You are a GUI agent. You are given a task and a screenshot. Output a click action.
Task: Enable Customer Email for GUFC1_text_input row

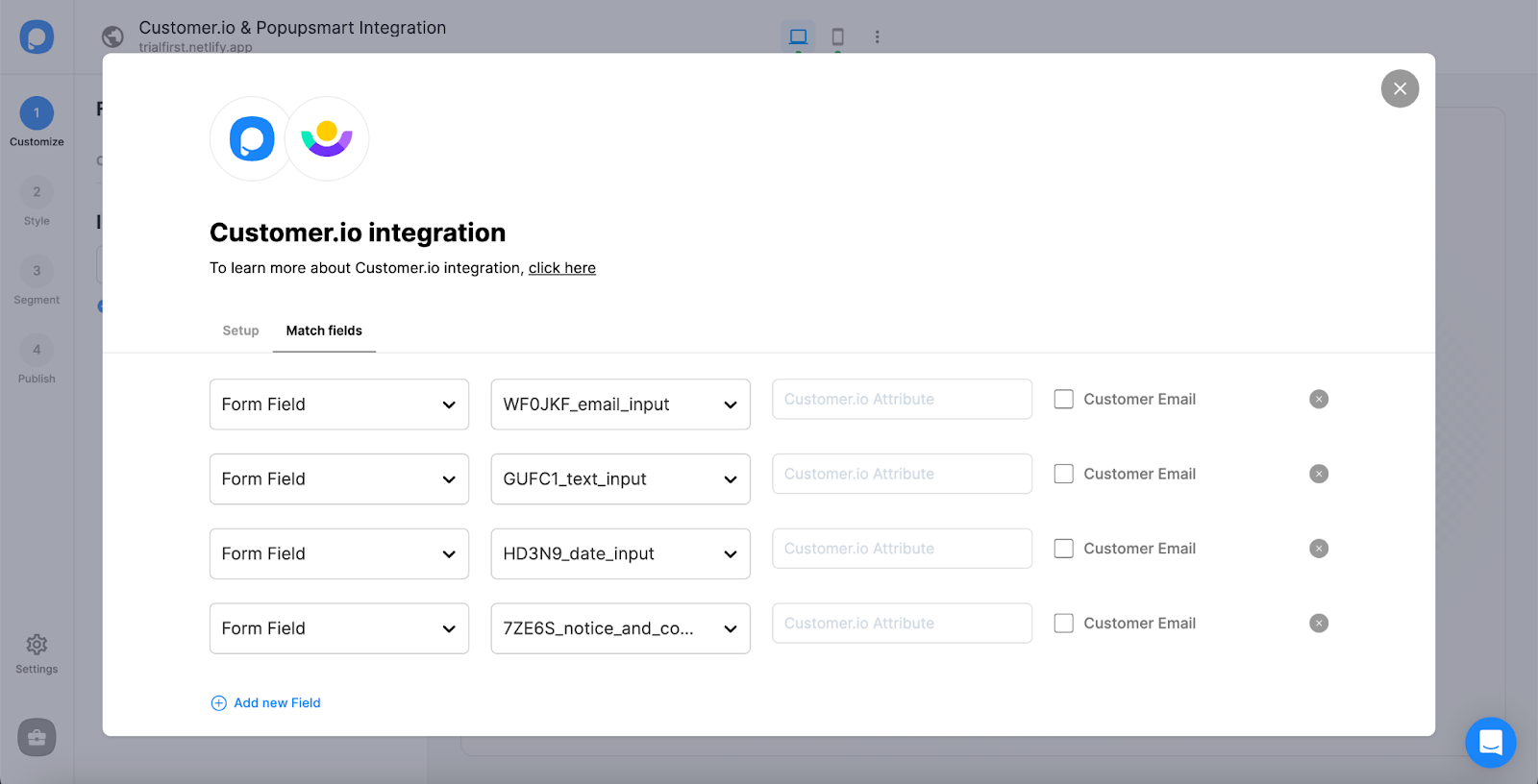click(x=1064, y=474)
